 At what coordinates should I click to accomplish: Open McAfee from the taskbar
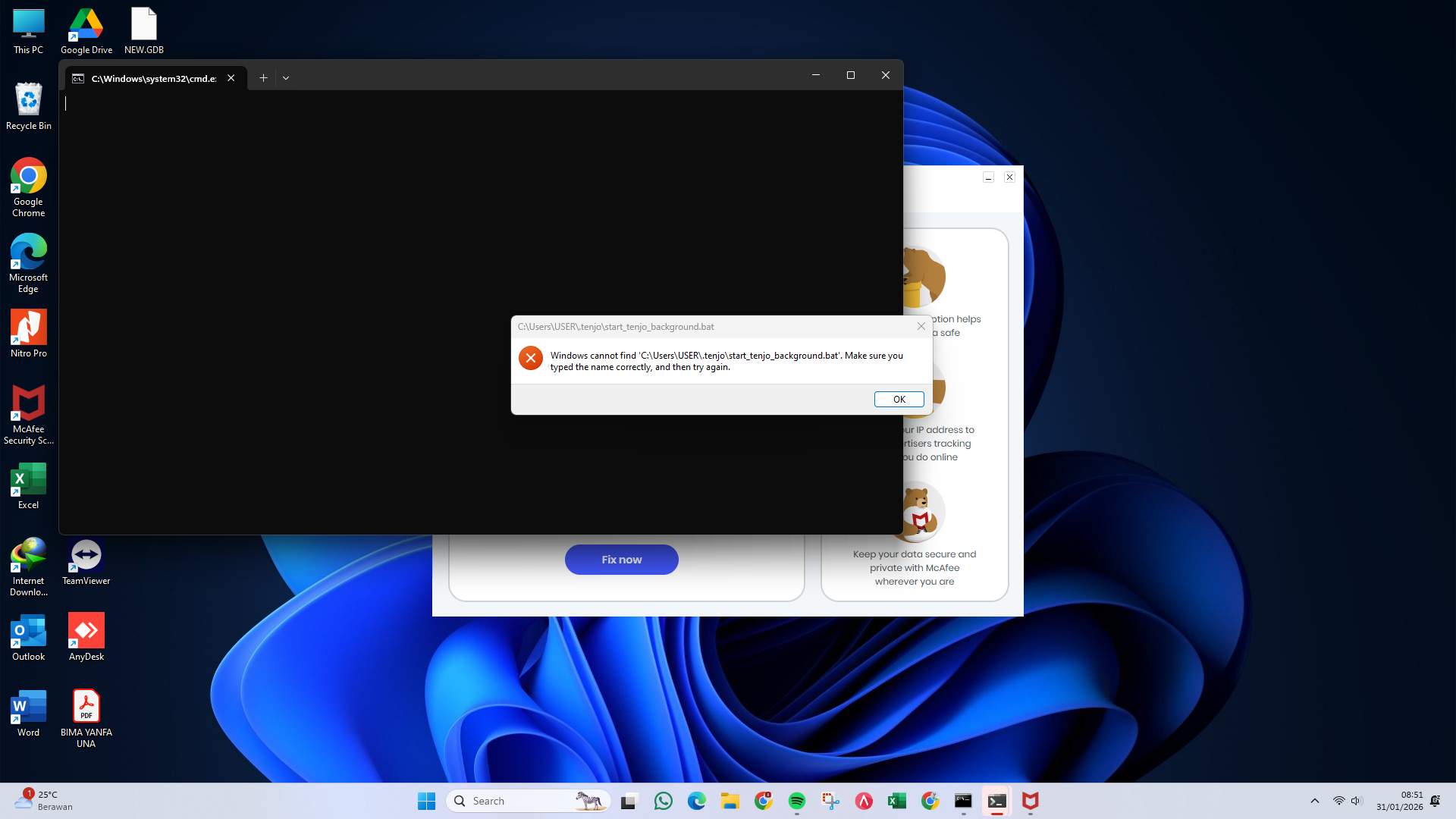point(1031,802)
